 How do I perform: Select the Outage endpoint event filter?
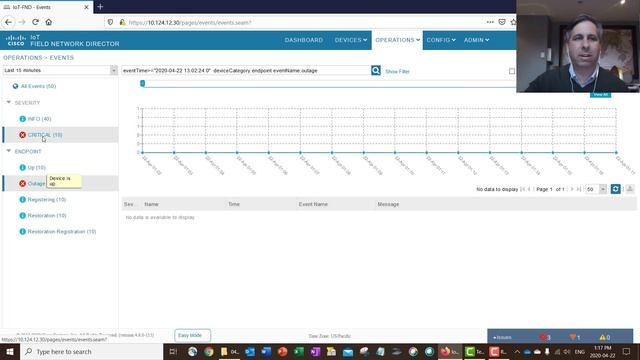pyautogui.click(x=36, y=184)
